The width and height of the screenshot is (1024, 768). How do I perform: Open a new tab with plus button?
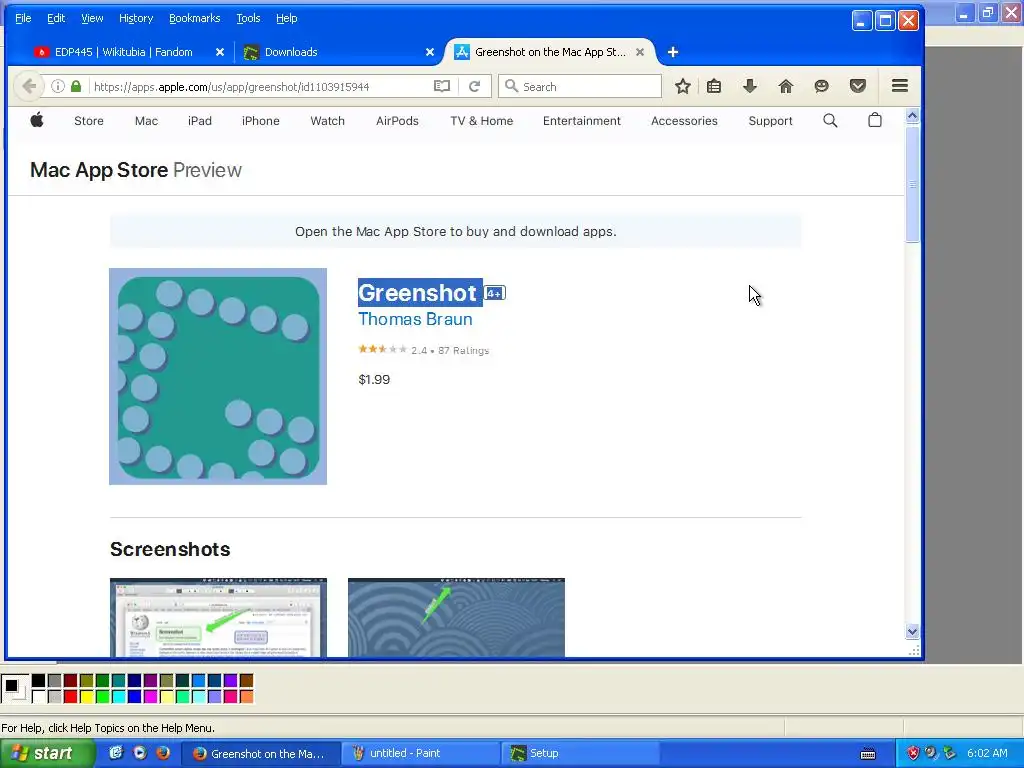[x=673, y=52]
